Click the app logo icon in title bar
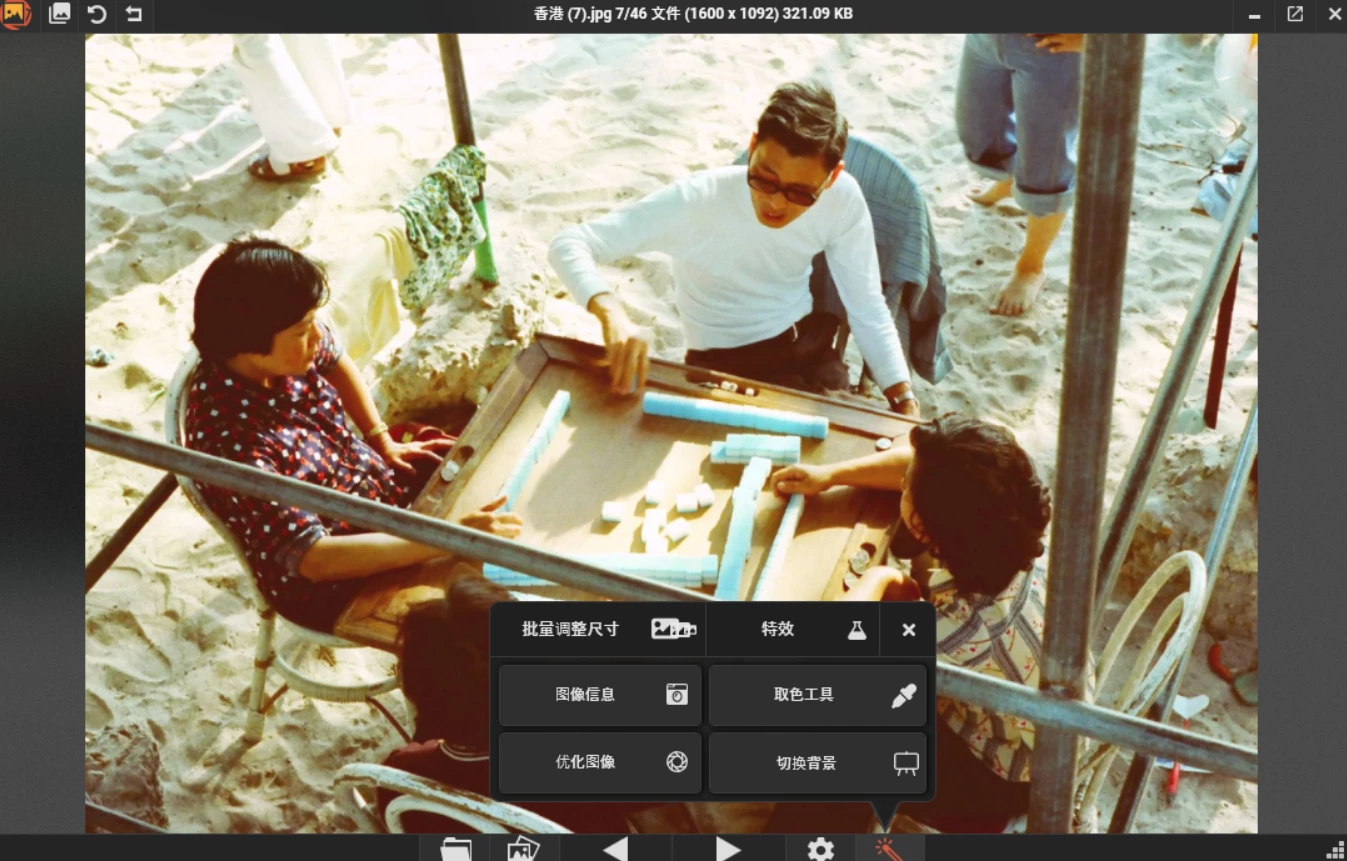 click(15, 14)
